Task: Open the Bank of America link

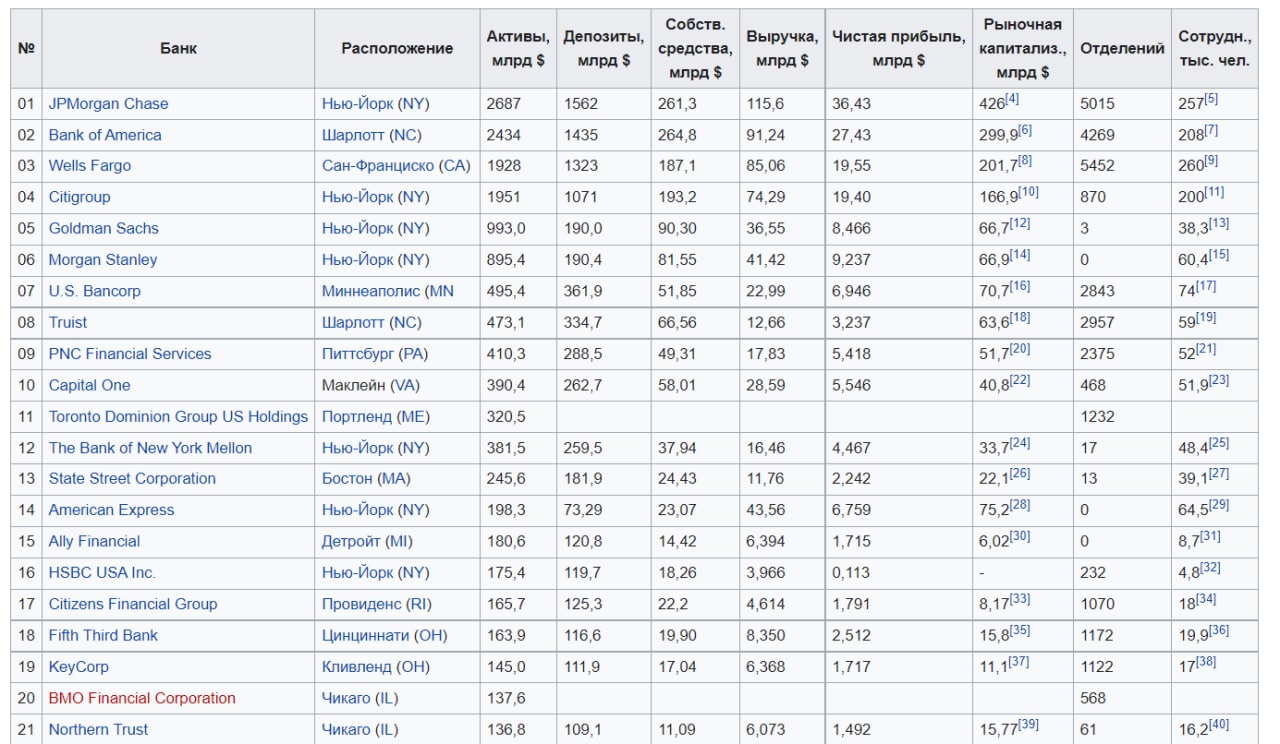Action: pos(105,135)
